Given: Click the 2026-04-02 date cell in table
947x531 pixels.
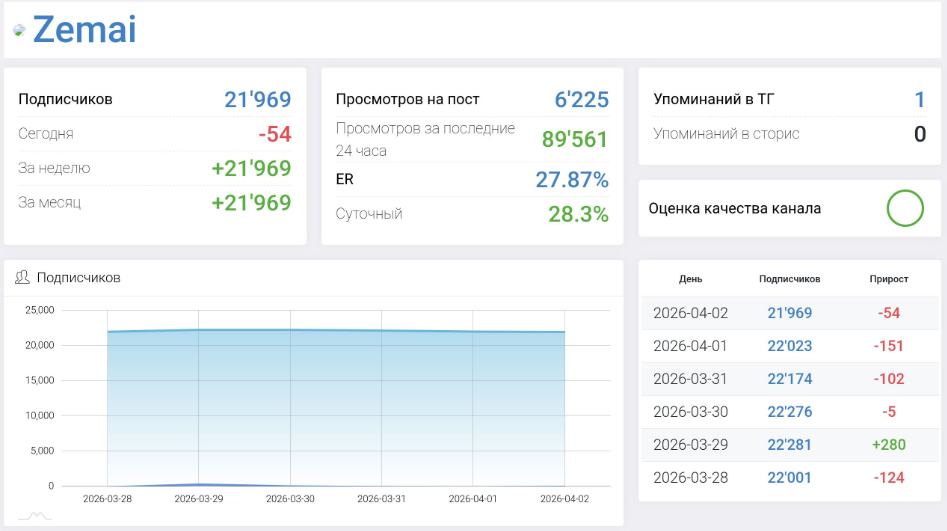Looking at the screenshot, I should 690,313.
